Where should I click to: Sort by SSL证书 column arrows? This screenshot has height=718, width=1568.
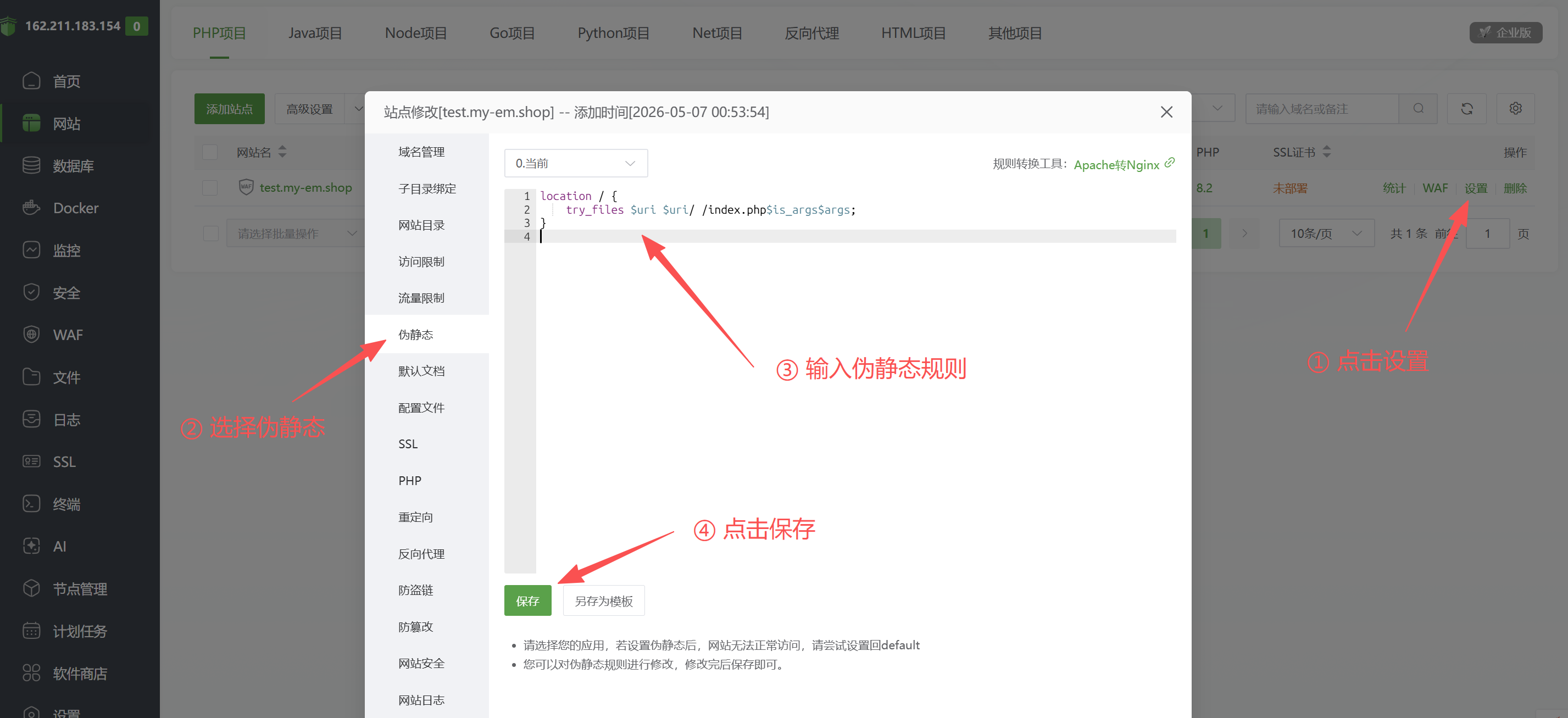pos(1327,152)
